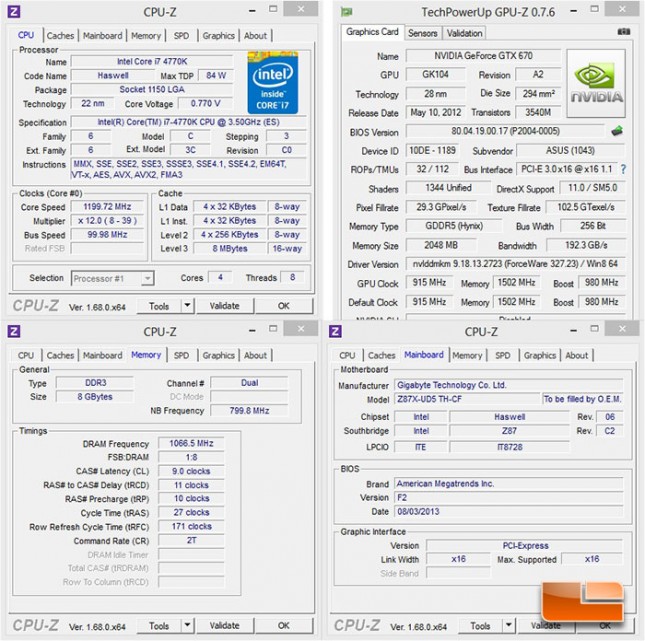Viewport: 645px width, 641px height.
Task: Open SPD tab in top-left CPU-Z window
Action: pos(181,36)
